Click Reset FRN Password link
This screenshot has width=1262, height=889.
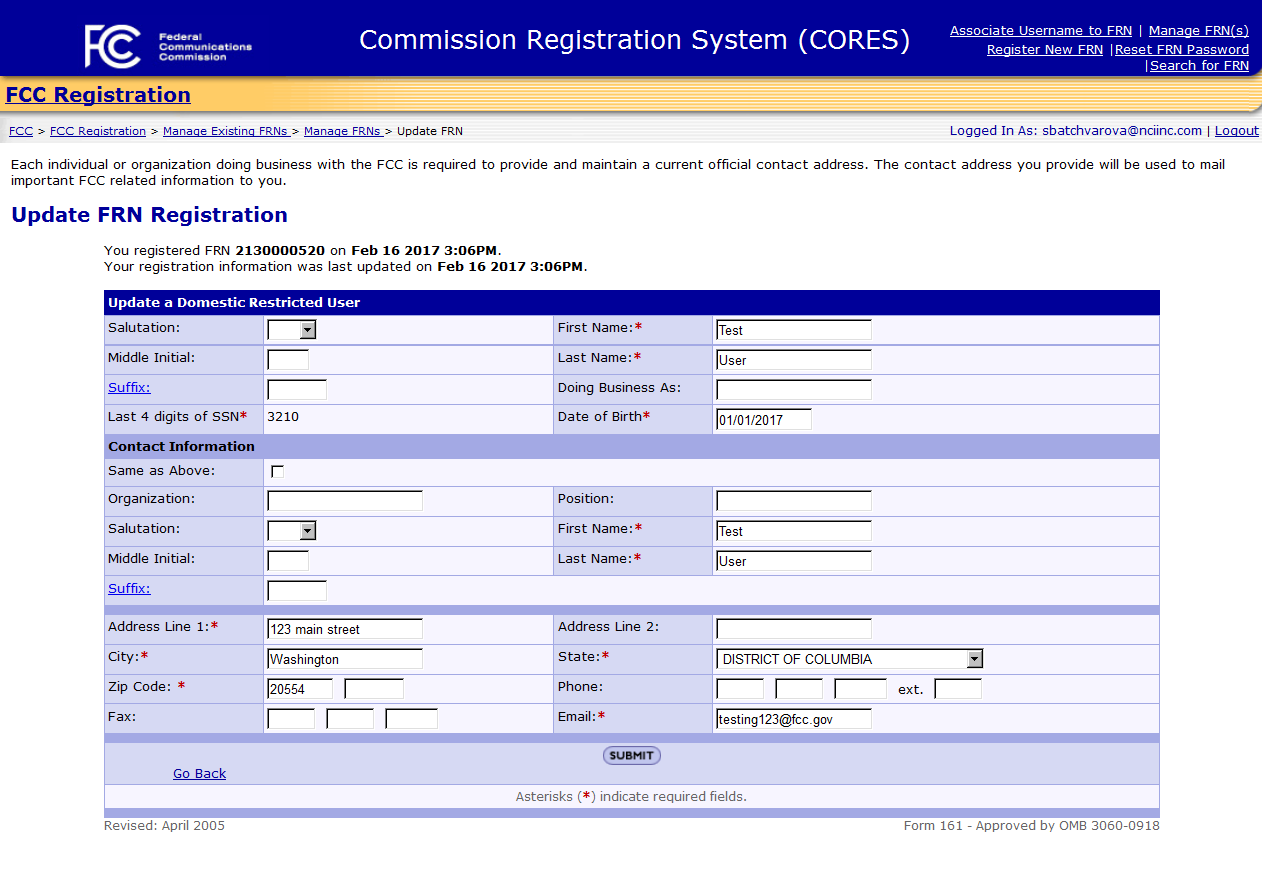(x=1181, y=49)
